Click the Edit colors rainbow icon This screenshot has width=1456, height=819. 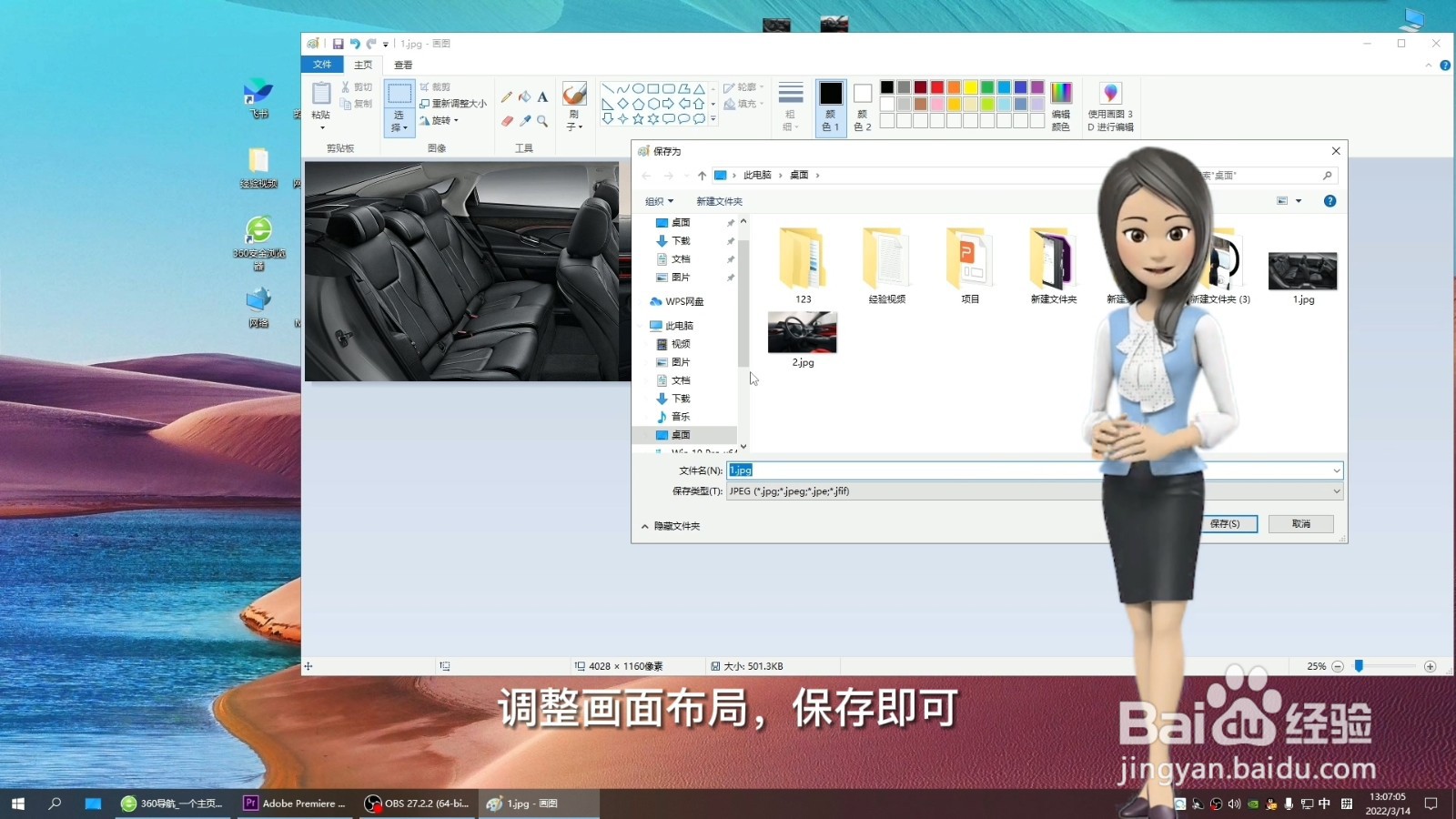(1061, 93)
